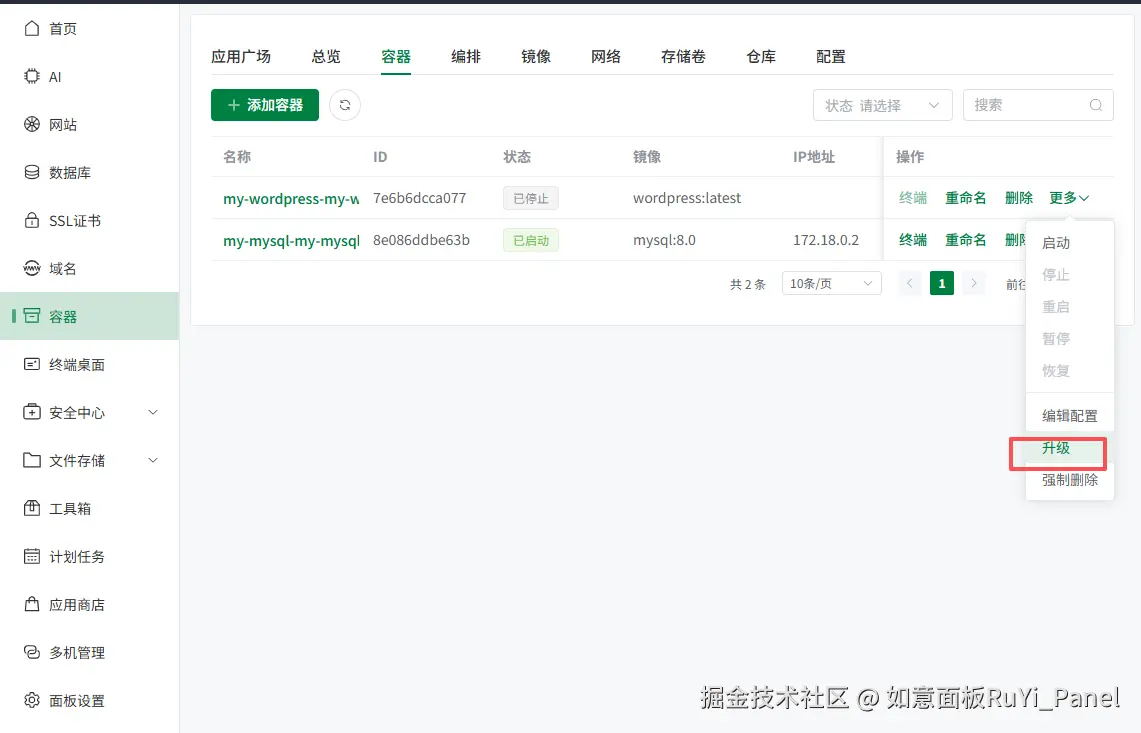
Task: Click the 面板设置 gear icon
Action: pos(32,700)
